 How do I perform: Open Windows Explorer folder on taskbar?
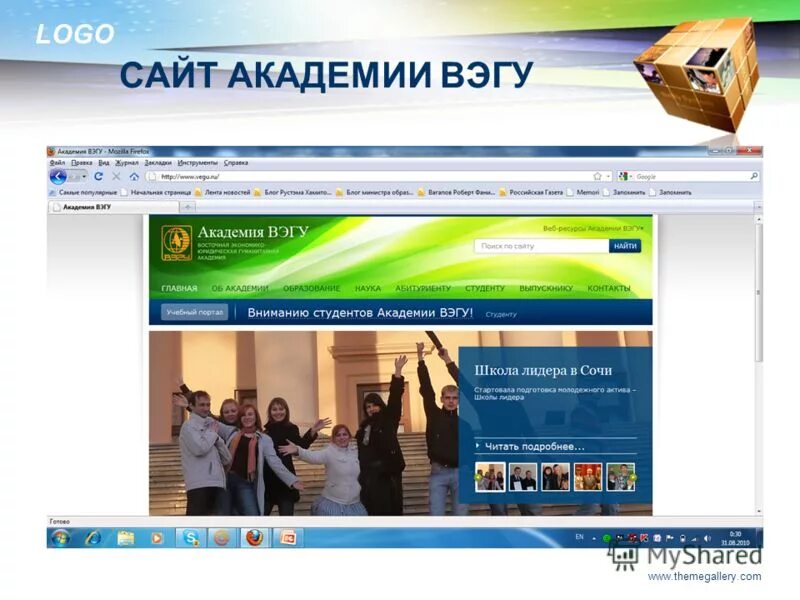(x=126, y=538)
